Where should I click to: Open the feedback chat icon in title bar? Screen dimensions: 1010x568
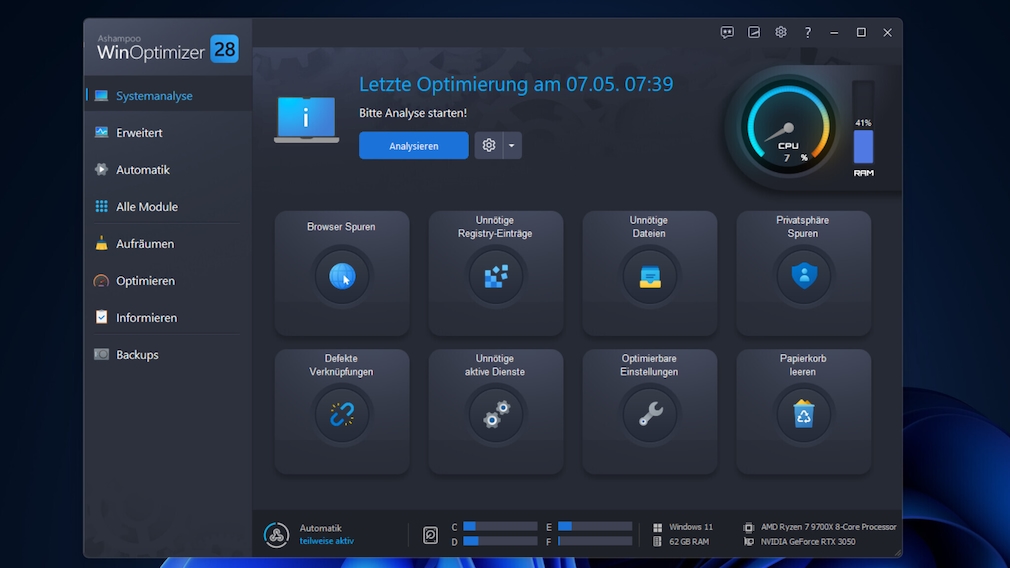point(727,32)
